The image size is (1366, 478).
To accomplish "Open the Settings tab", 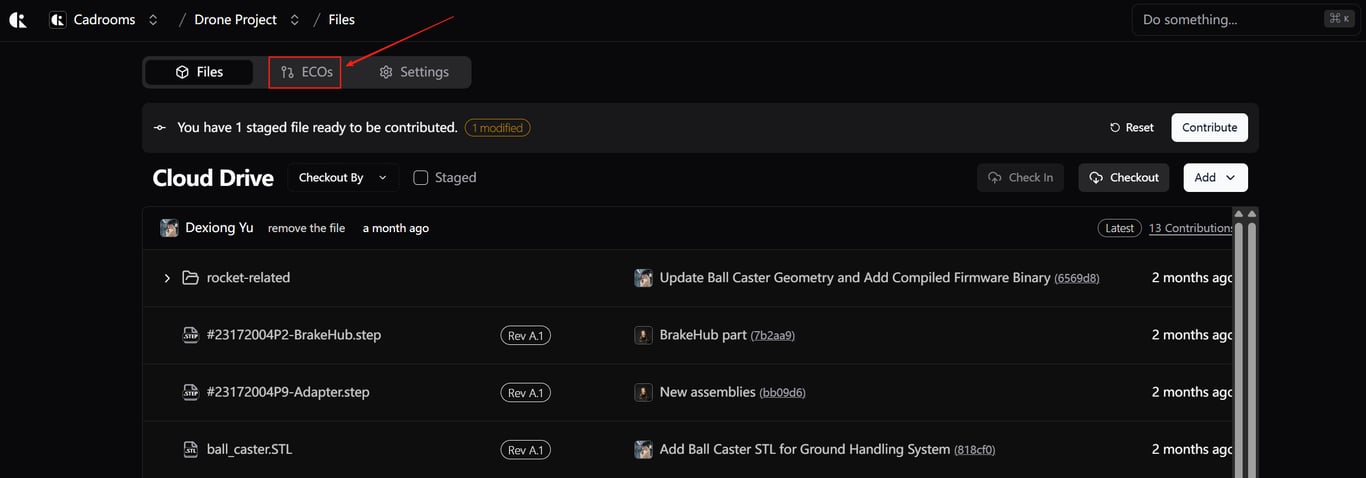I will click(413, 72).
